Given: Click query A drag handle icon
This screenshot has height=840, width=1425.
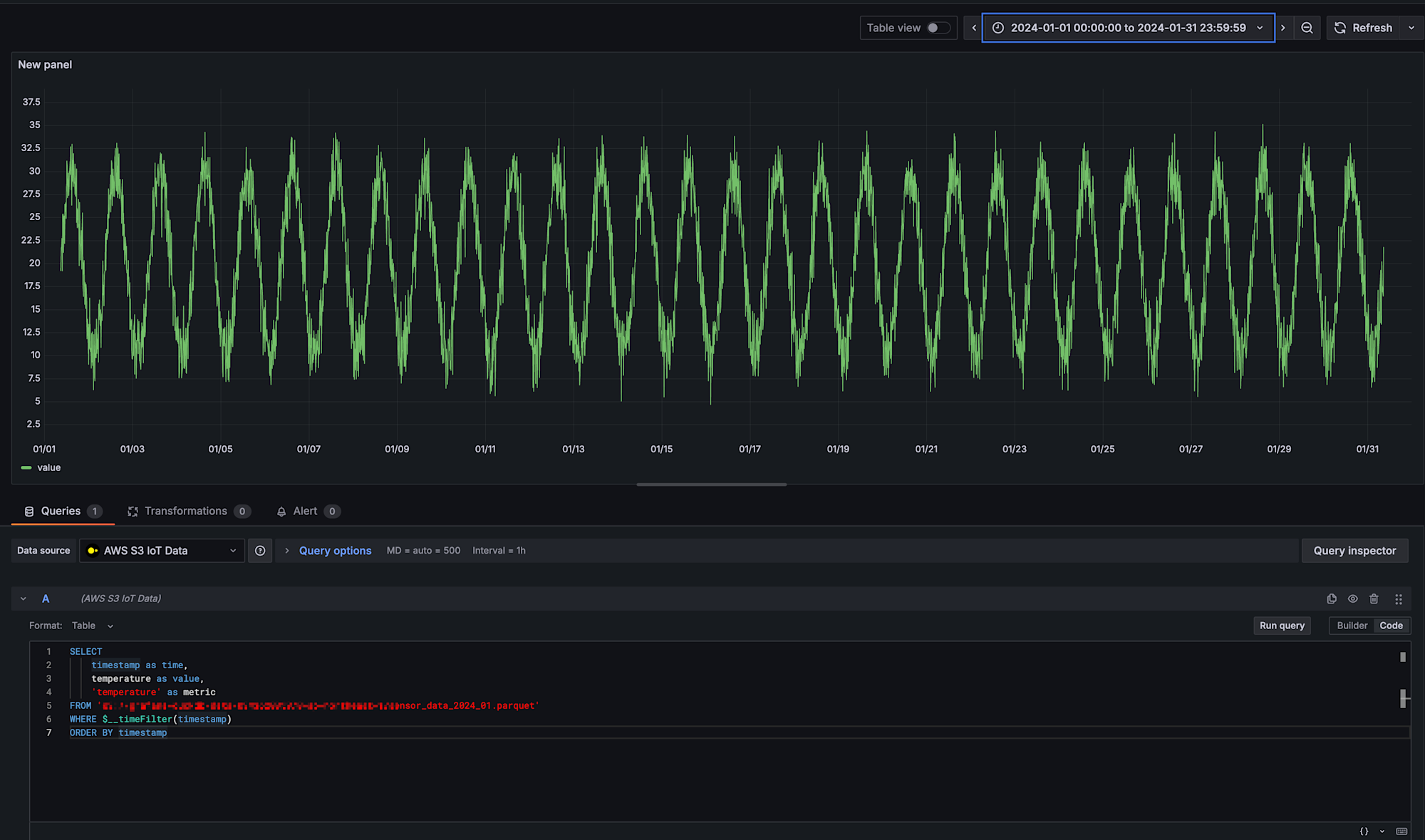Looking at the screenshot, I should pyautogui.click(x=1398, y=598).
